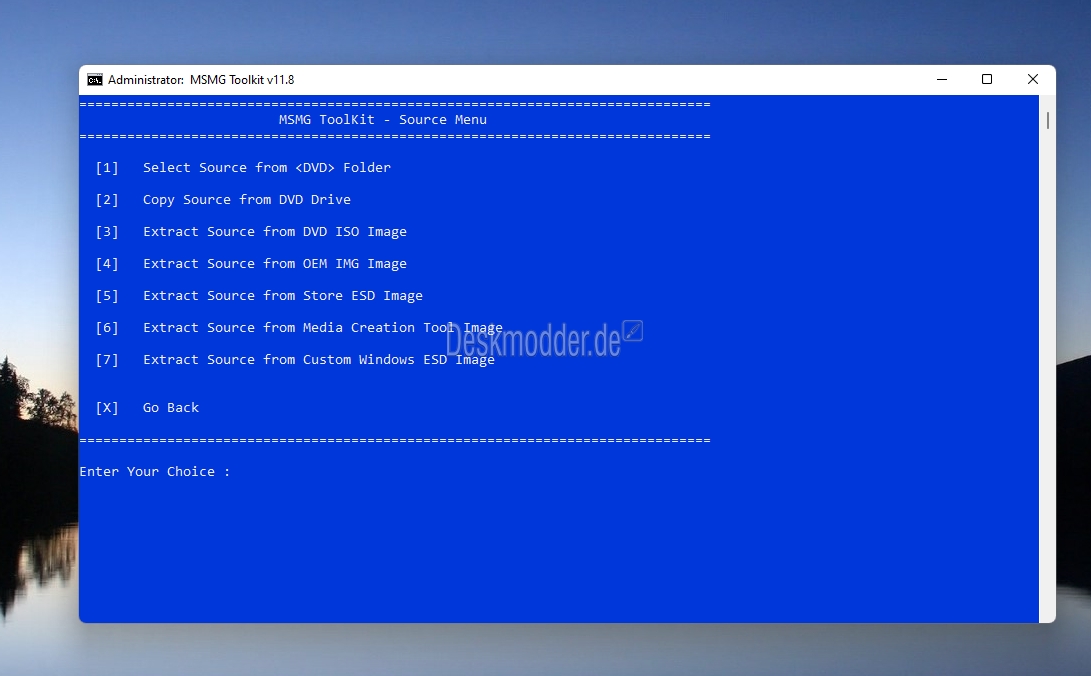
Task: Click the 'Administrator: MSMG Toolkit v11.8' title text
Action: (x=201, y=80)
